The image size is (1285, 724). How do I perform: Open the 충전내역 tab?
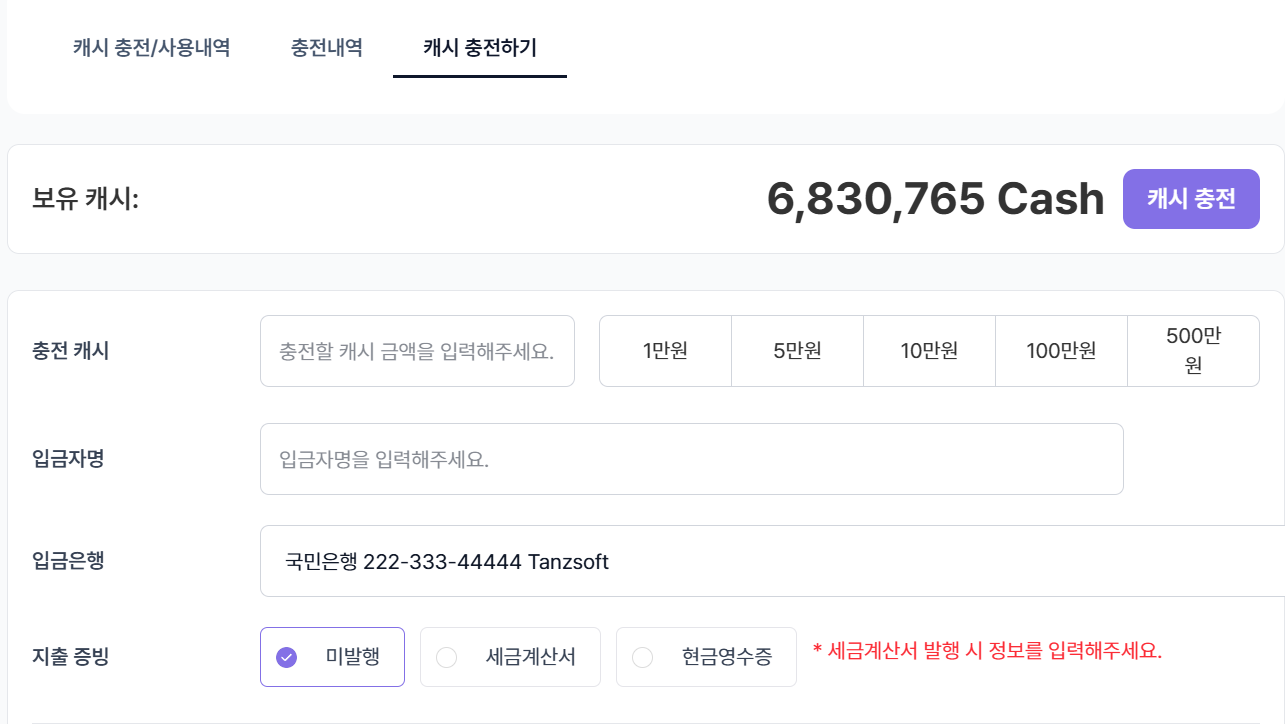[x=326, y=47]
